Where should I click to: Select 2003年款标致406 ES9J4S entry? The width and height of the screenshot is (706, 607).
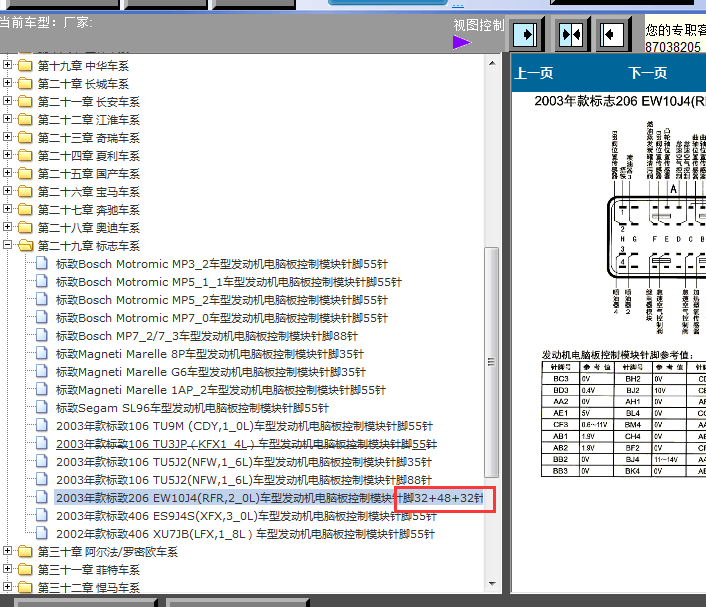246,516
